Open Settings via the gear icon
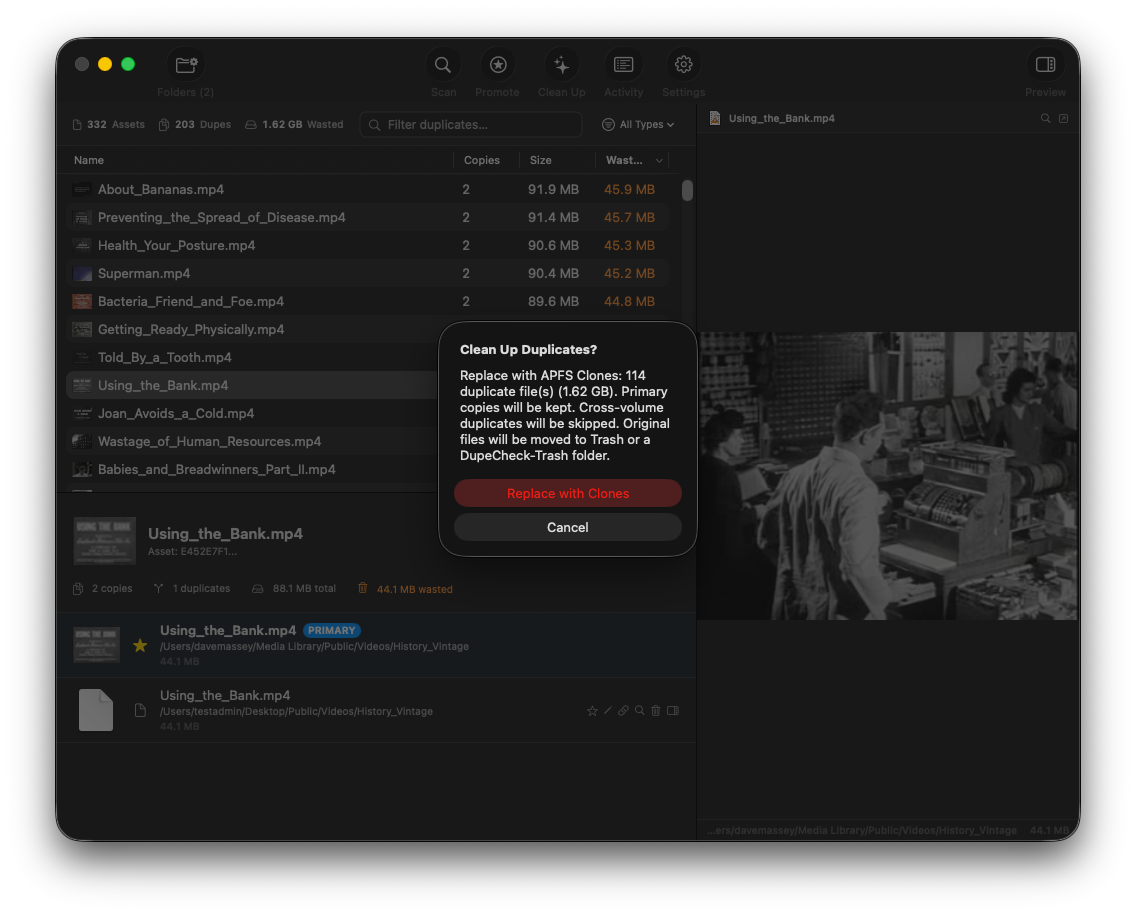1136x915 pixels. (683, 63)
